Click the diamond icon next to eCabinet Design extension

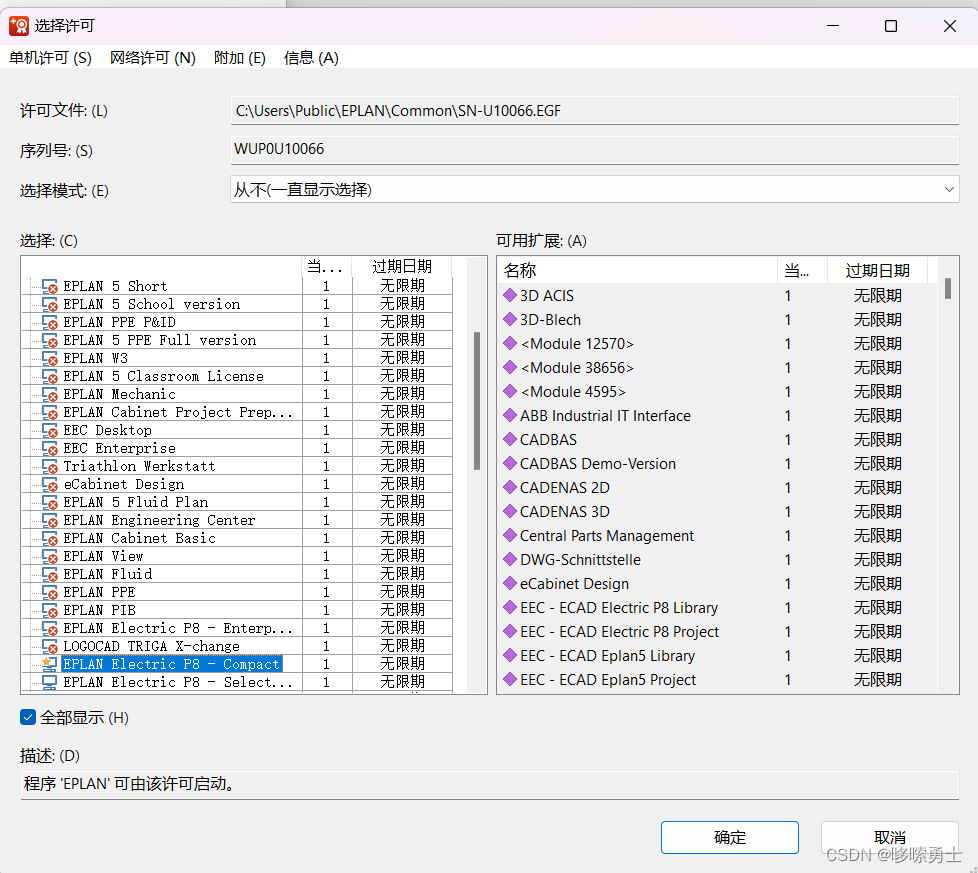(509, 584)
